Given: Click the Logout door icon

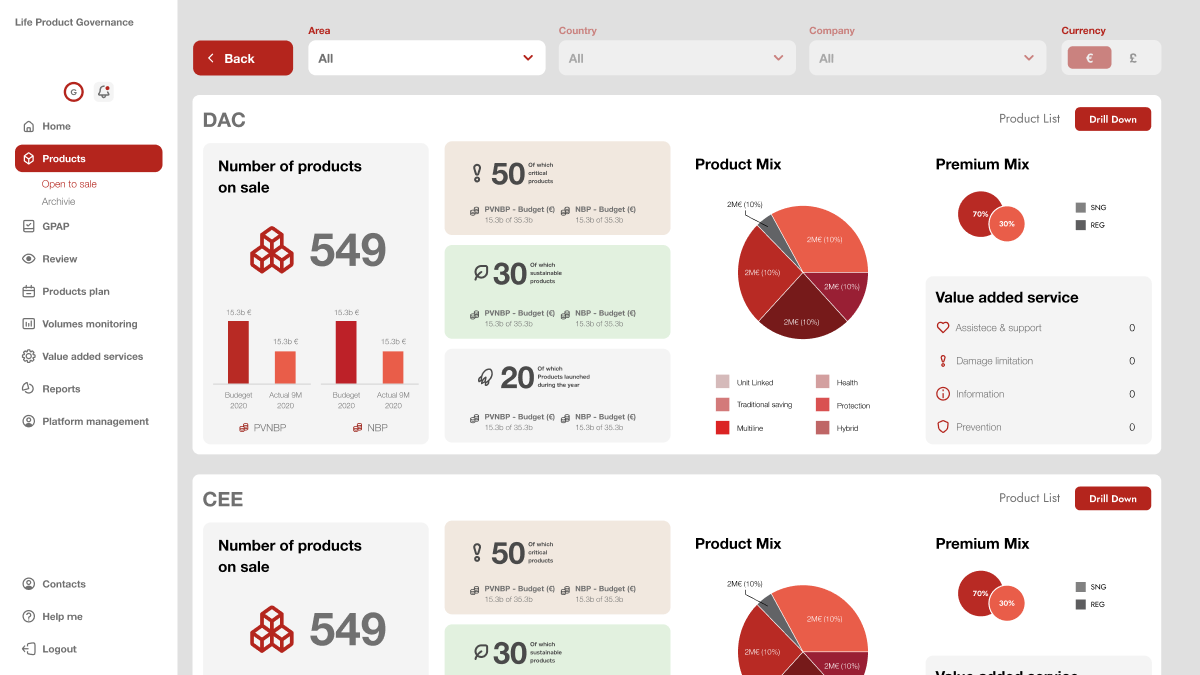Looking at the screenshot, I should click(28, 649).
